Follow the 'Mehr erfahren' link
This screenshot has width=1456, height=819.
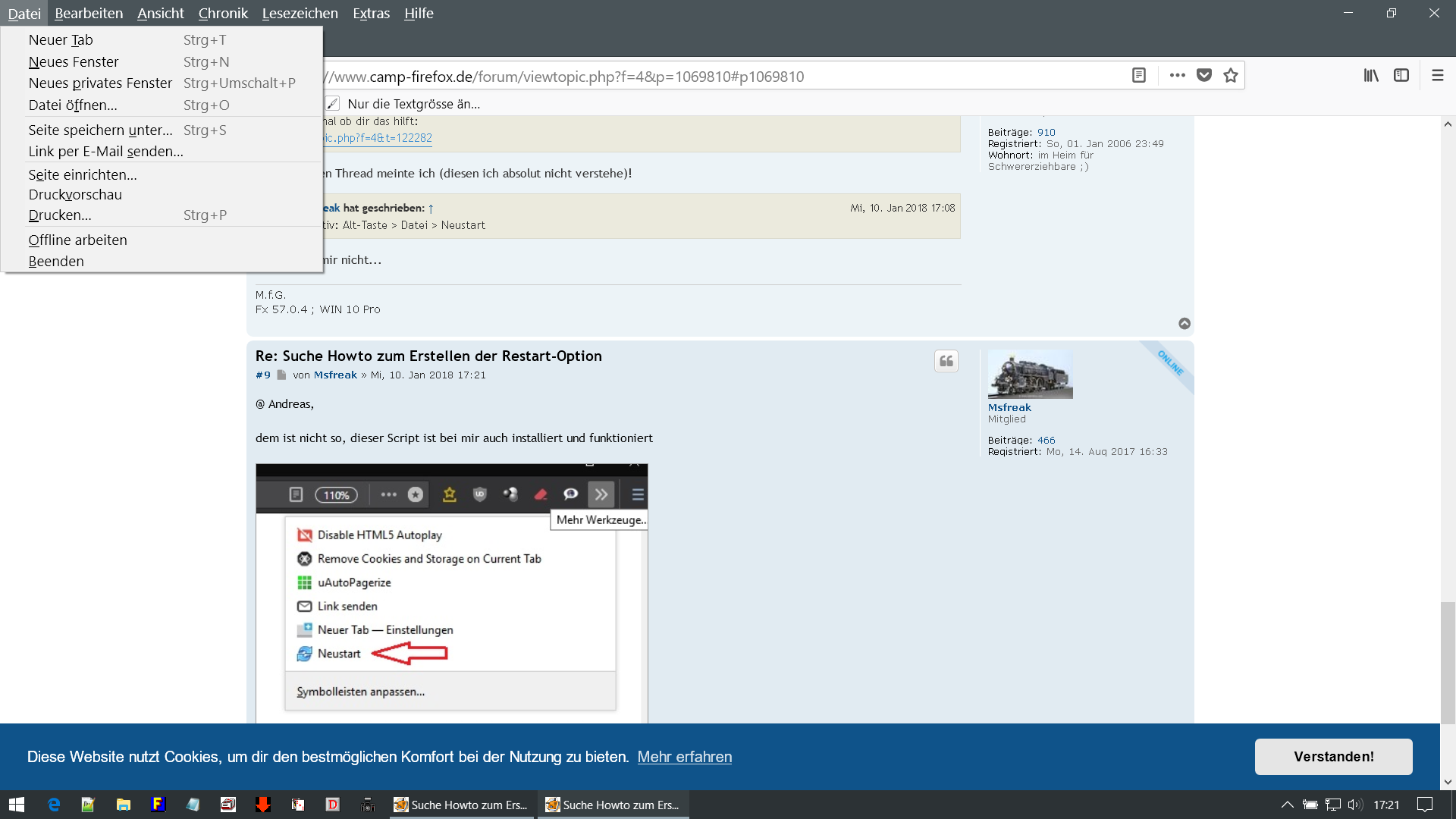pyautogui.click(x=684, y=757)
